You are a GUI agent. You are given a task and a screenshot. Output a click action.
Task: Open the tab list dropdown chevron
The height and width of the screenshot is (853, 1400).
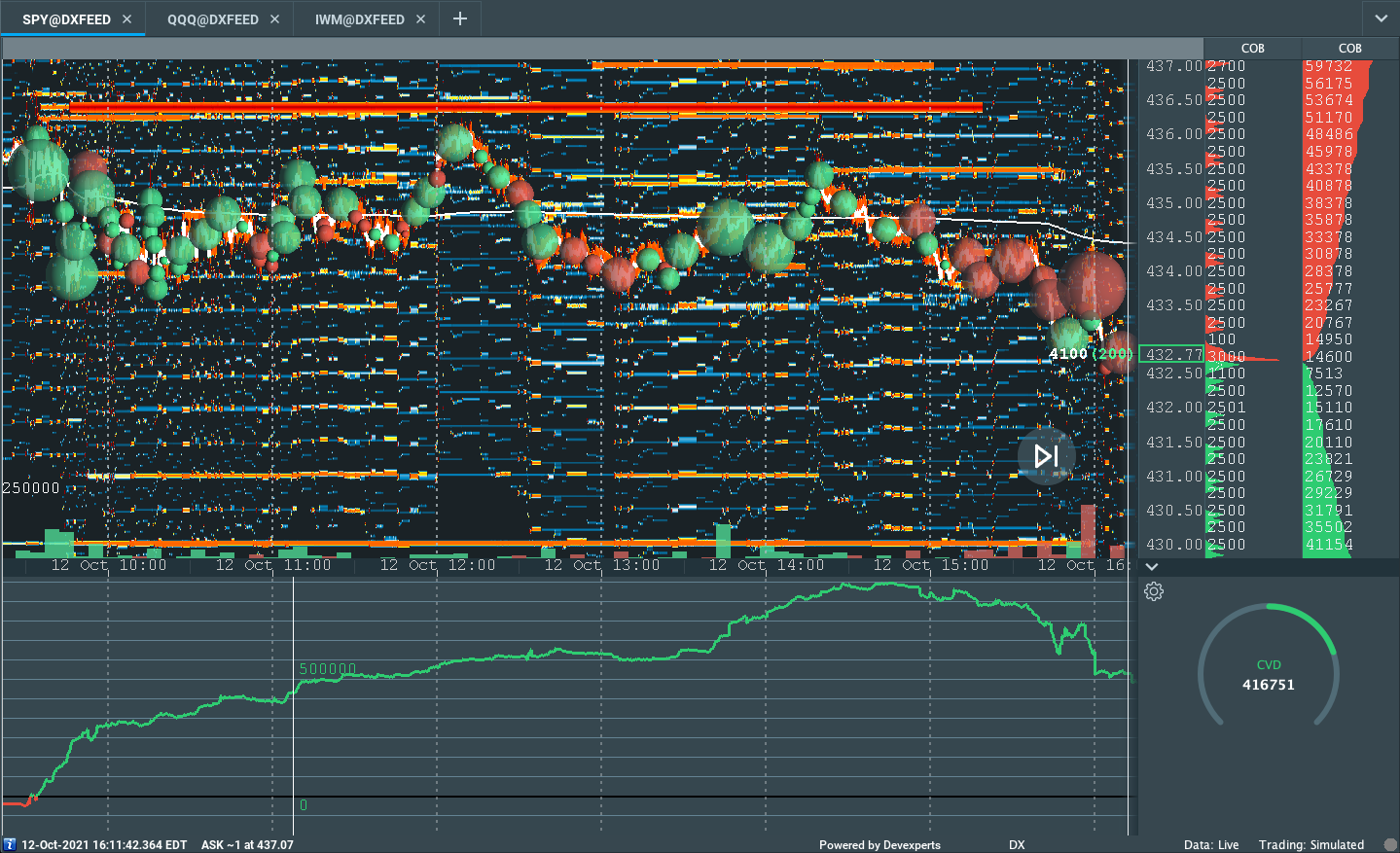pos(1382,18)
